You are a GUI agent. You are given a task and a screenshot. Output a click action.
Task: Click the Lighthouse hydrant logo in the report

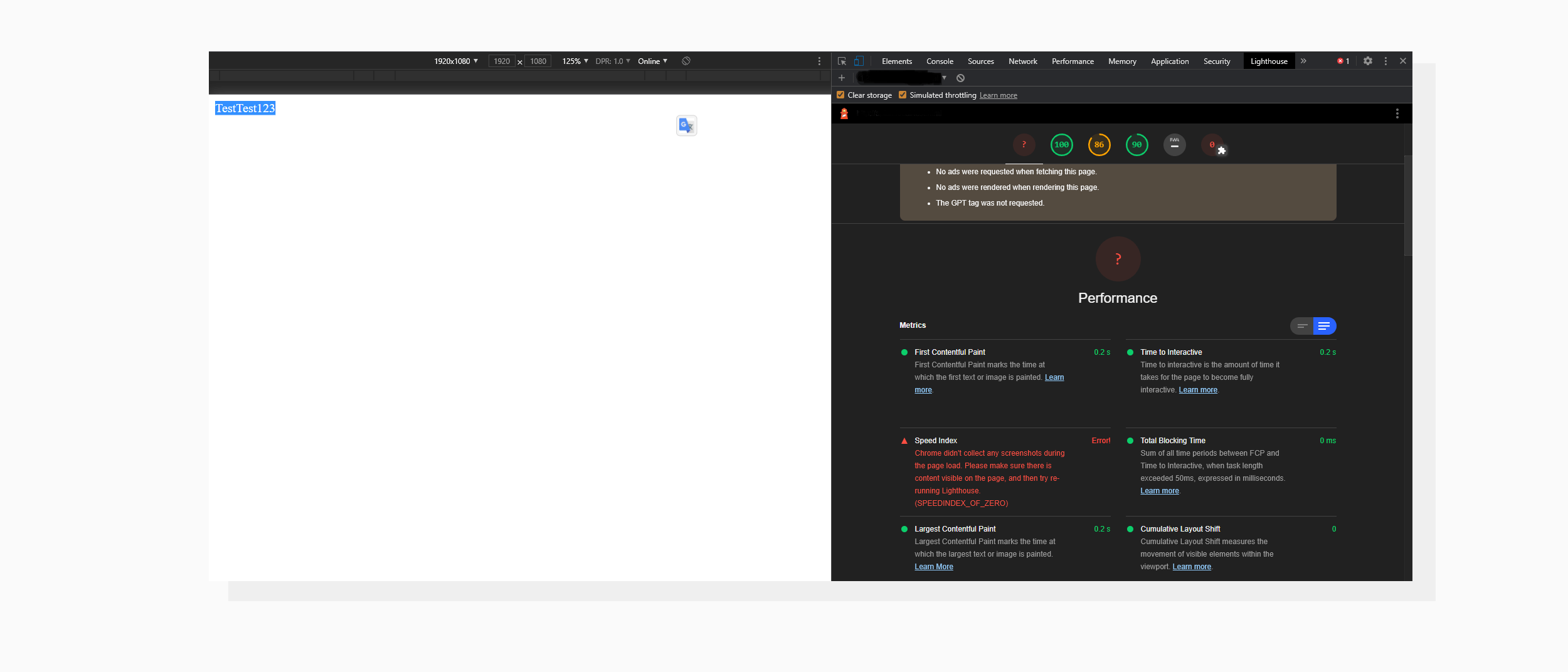(845, 113)
